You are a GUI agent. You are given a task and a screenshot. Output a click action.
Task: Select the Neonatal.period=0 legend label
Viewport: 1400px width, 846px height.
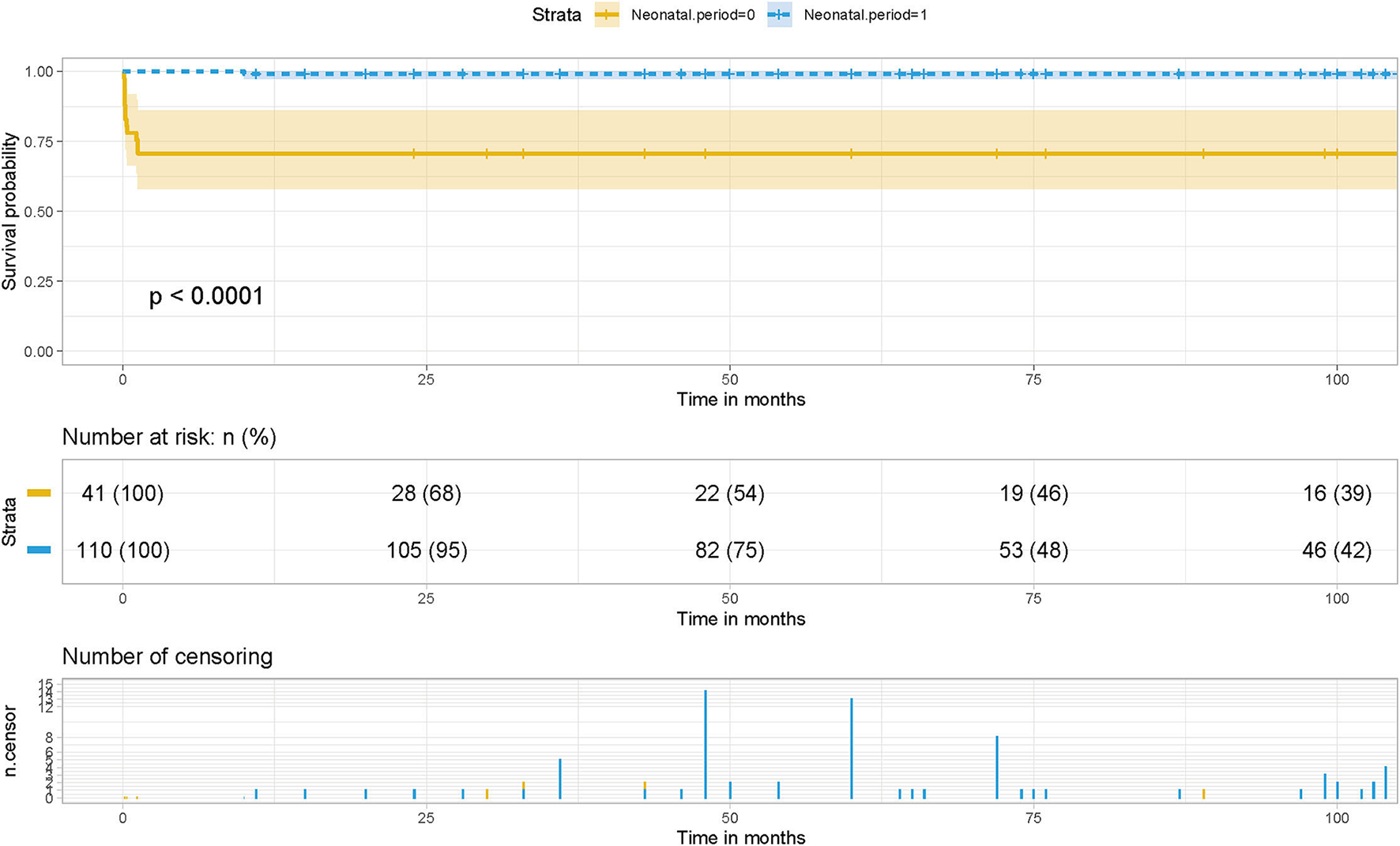(692, 15)
